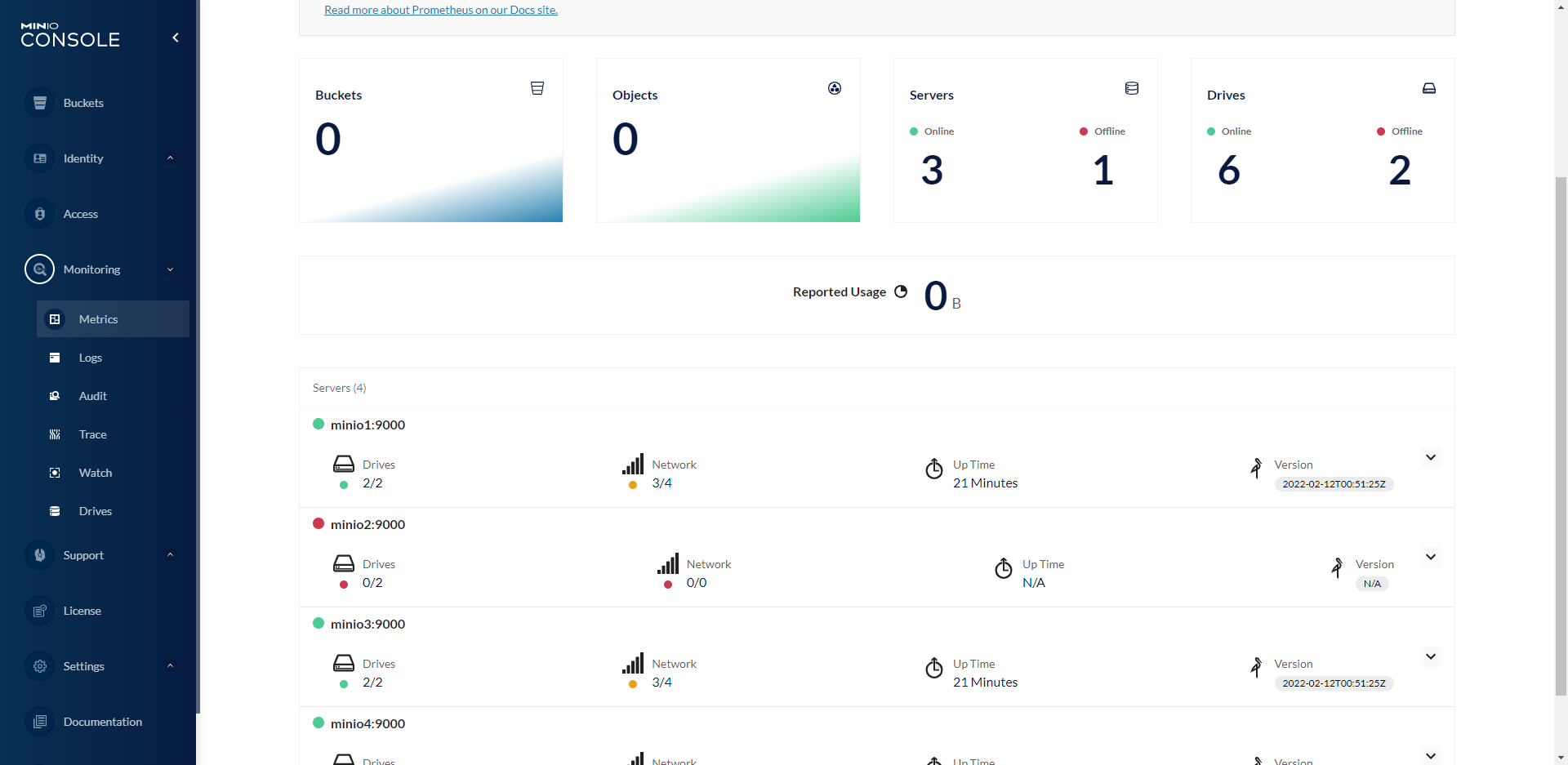Click the Reported Usage pie icon

coord(901,291)
